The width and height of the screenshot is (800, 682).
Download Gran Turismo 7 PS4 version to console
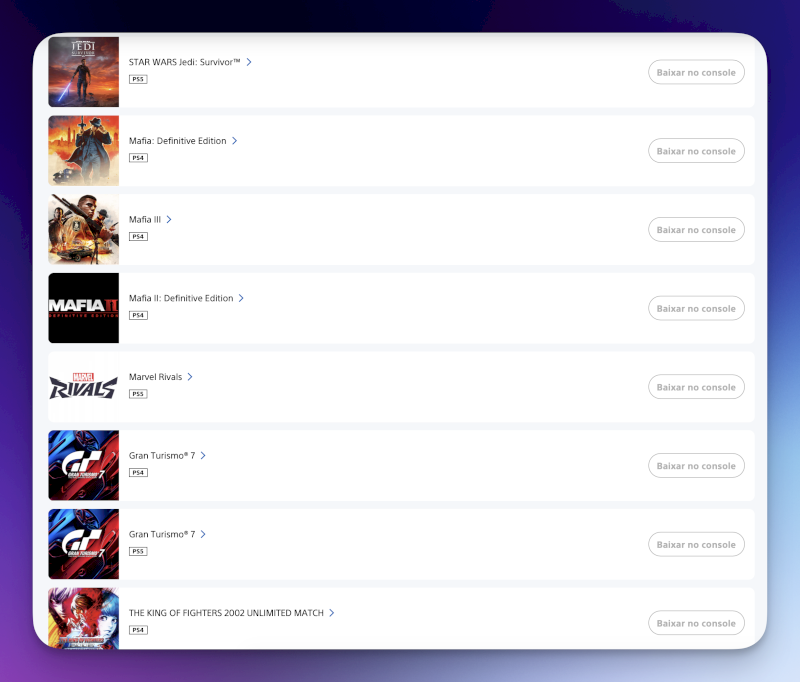tap(696, 466)
